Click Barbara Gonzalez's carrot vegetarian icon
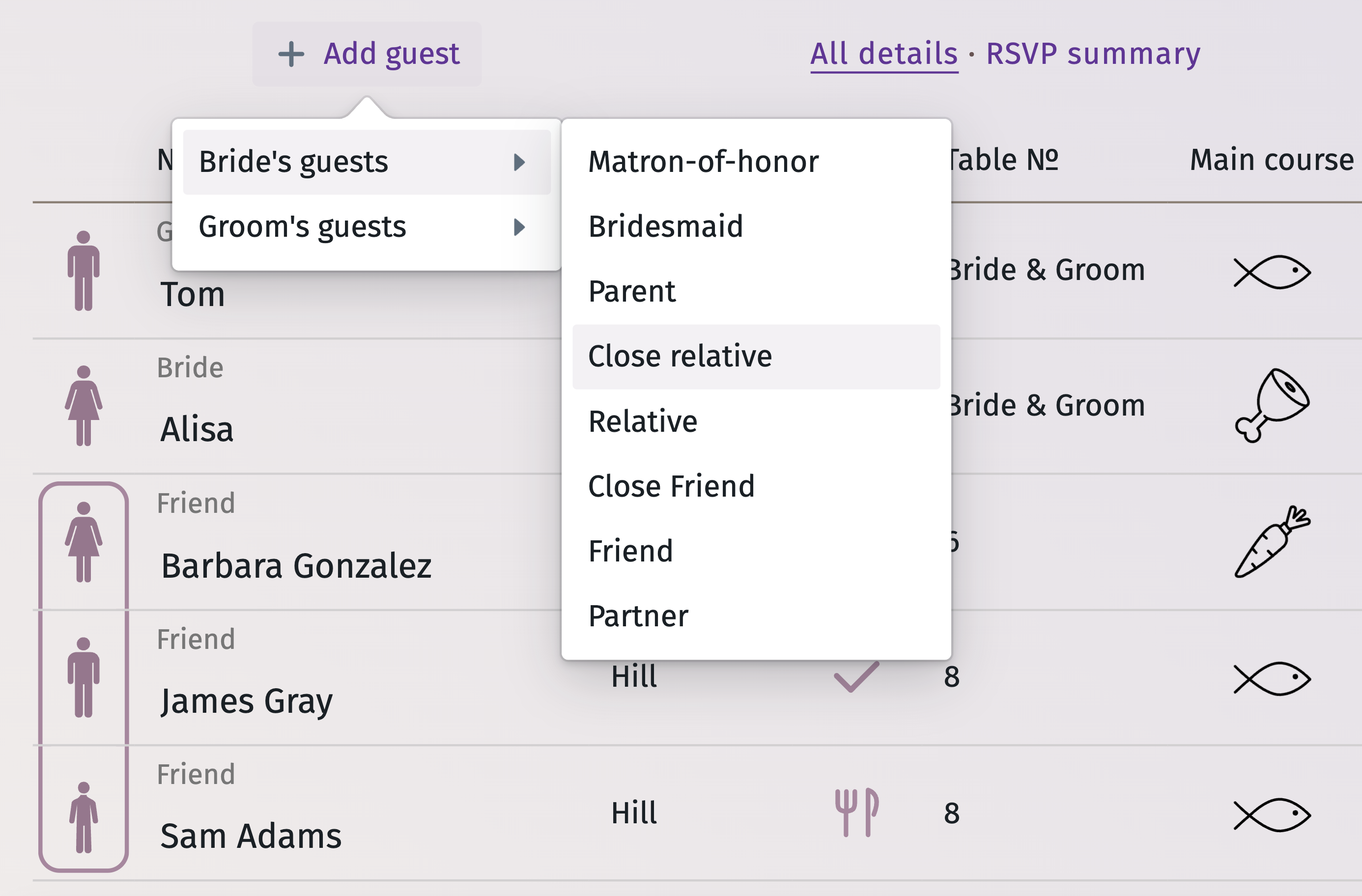The image size is (1362, 896). [x=1272, y=542]
